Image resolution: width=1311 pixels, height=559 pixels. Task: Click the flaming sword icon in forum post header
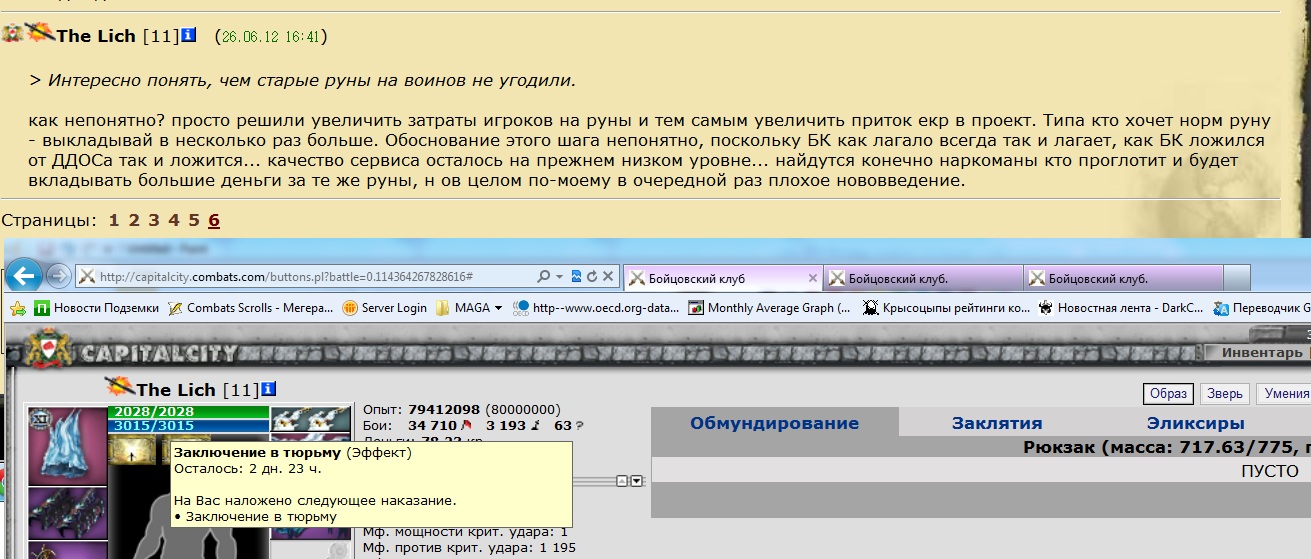point(41,33)
